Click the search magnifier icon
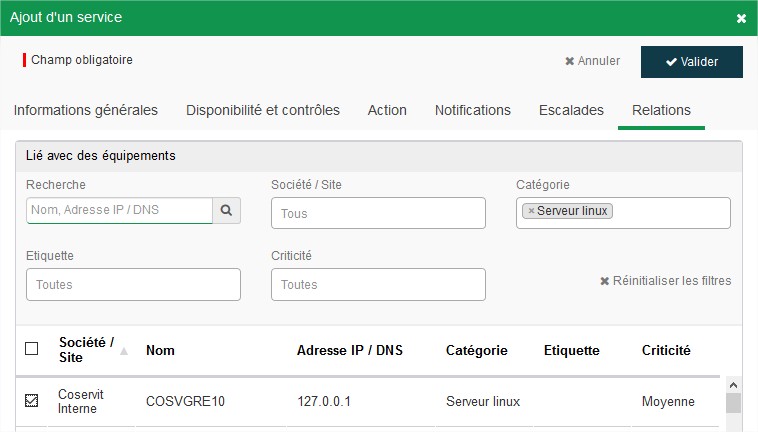Screen dimensions: 758x432 tap(226, 210)
